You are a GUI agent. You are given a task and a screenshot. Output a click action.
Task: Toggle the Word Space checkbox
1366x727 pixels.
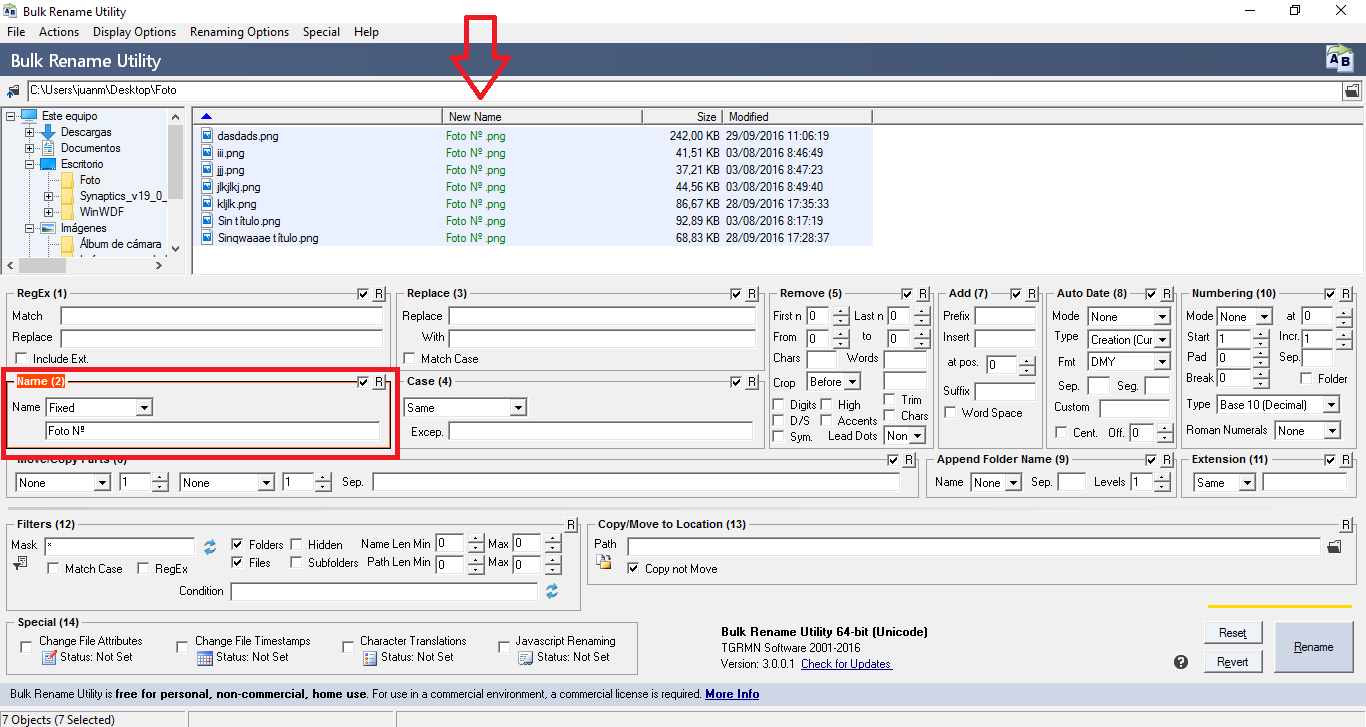point(951,413)
